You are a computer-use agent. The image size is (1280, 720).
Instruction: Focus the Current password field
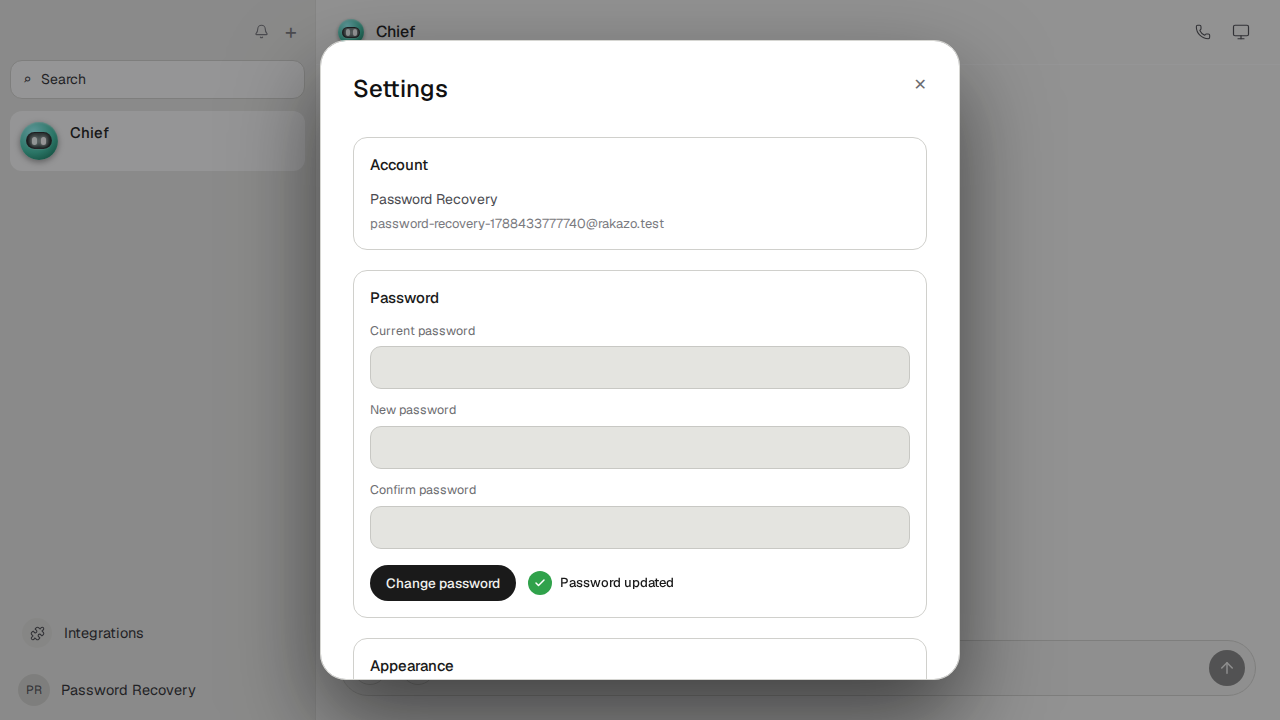pyautogui.click(x=640, y=367)
